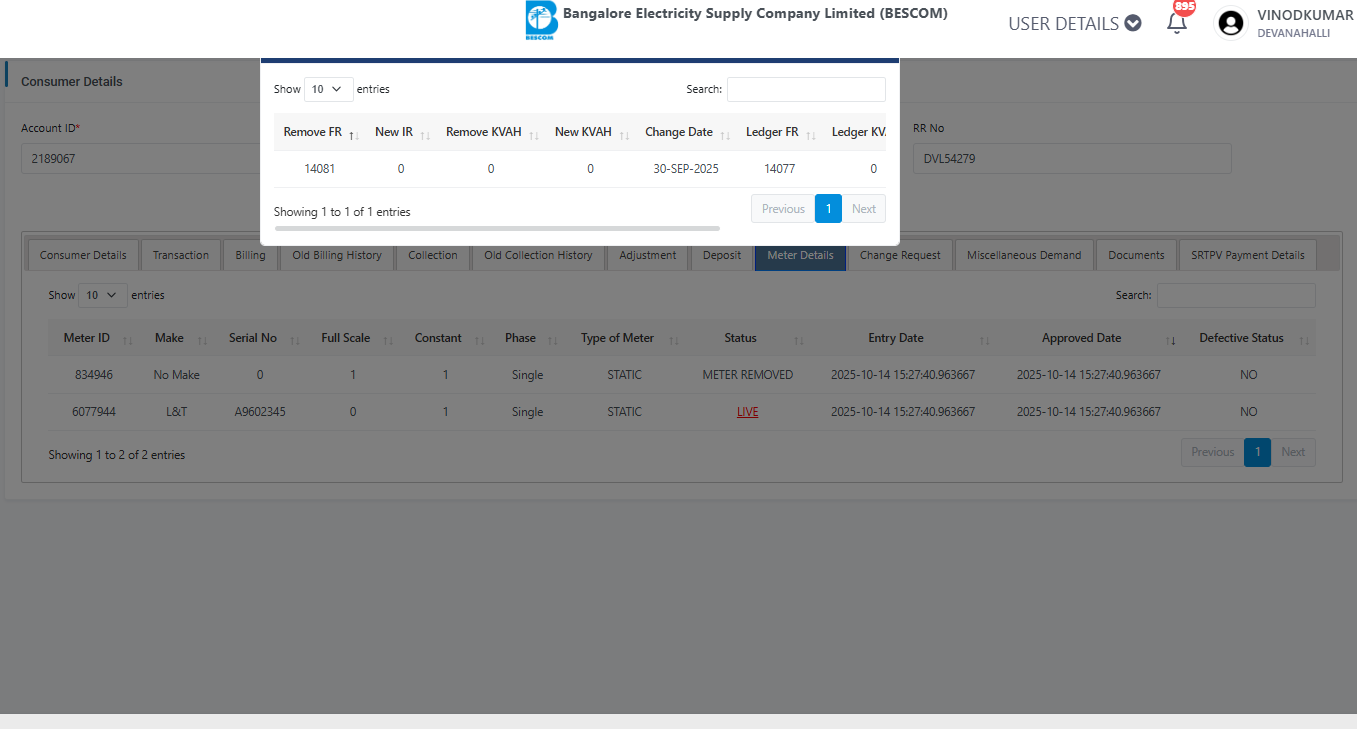The image size is (1357, 729).
Task: Click the popup horizontal scrollbar
Action: (x=497, y=229)
